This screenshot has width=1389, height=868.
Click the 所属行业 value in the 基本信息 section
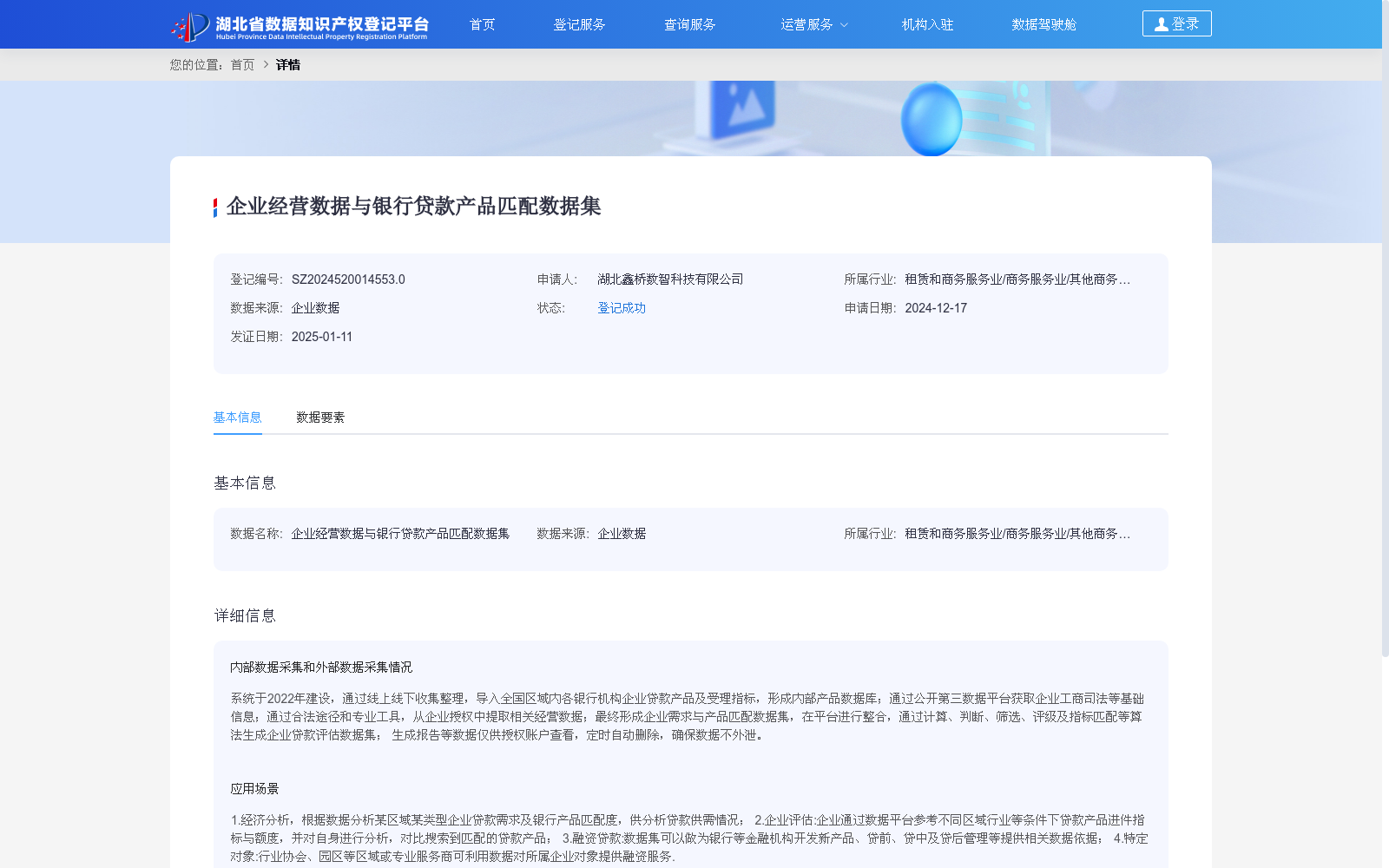coord(1017,534)
